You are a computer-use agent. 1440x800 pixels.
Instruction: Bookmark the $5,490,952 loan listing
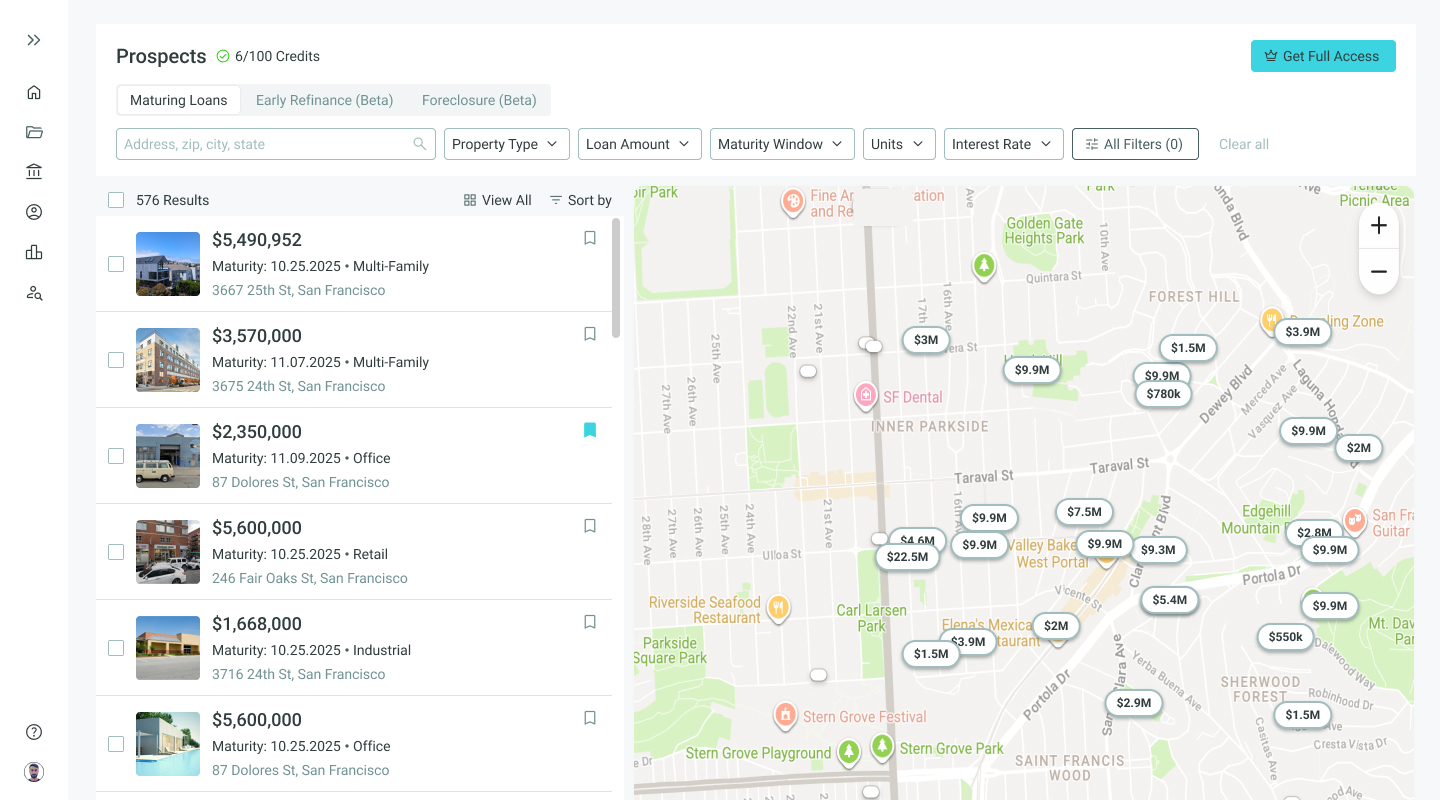click(590, 238)
